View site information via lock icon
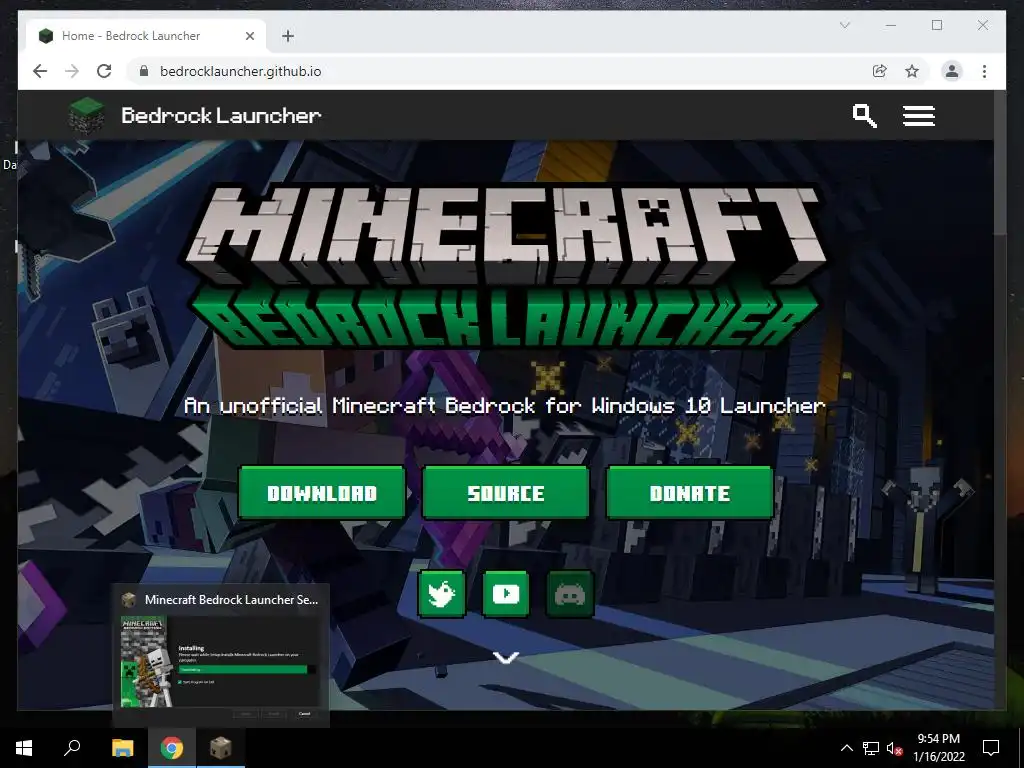This screenshot has height=768, width=1024. (144, 71)
